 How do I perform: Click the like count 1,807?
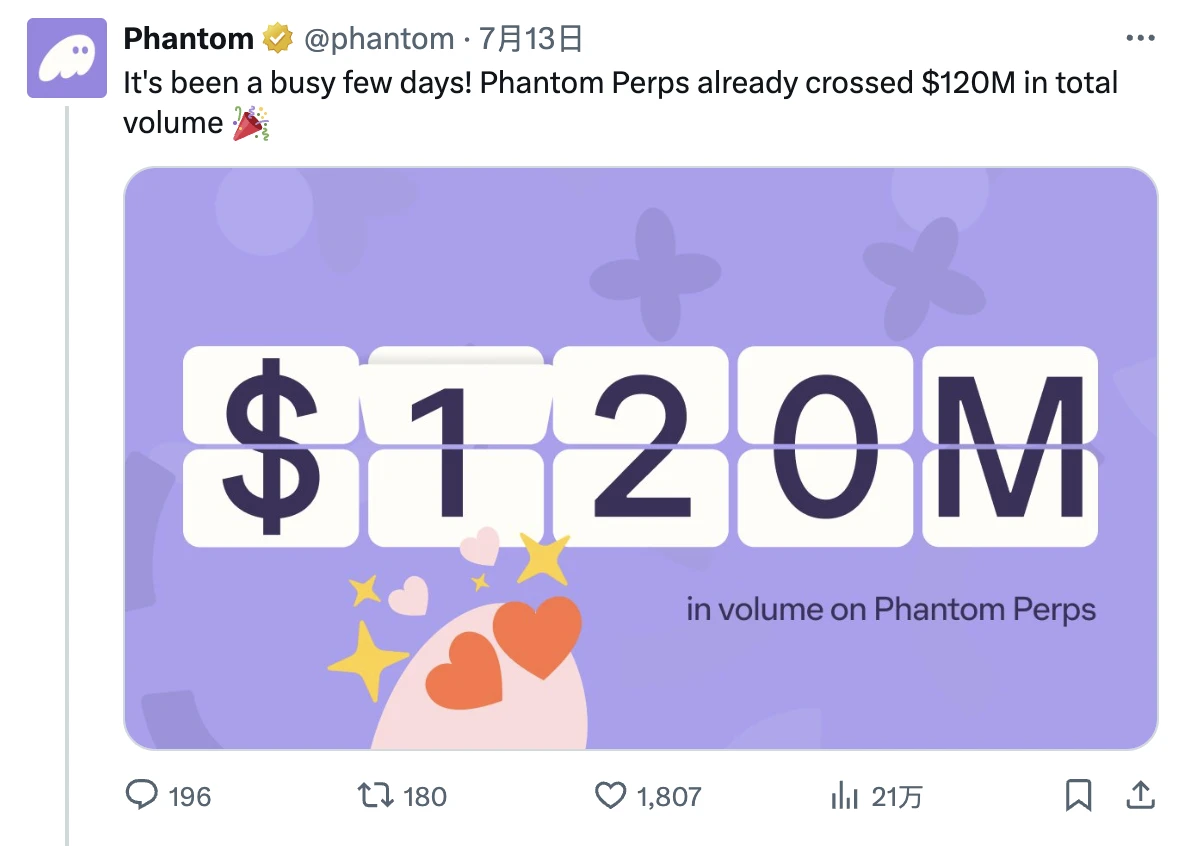pyautogui.click(x=668, y=797)
